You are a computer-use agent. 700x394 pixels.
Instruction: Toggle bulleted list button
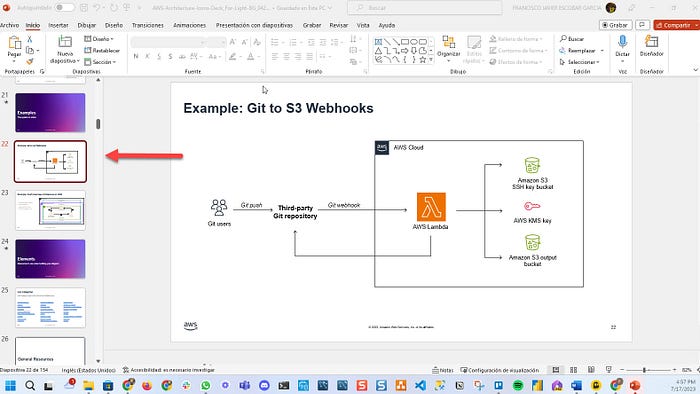pyautogui.click(x=275, y=42)
